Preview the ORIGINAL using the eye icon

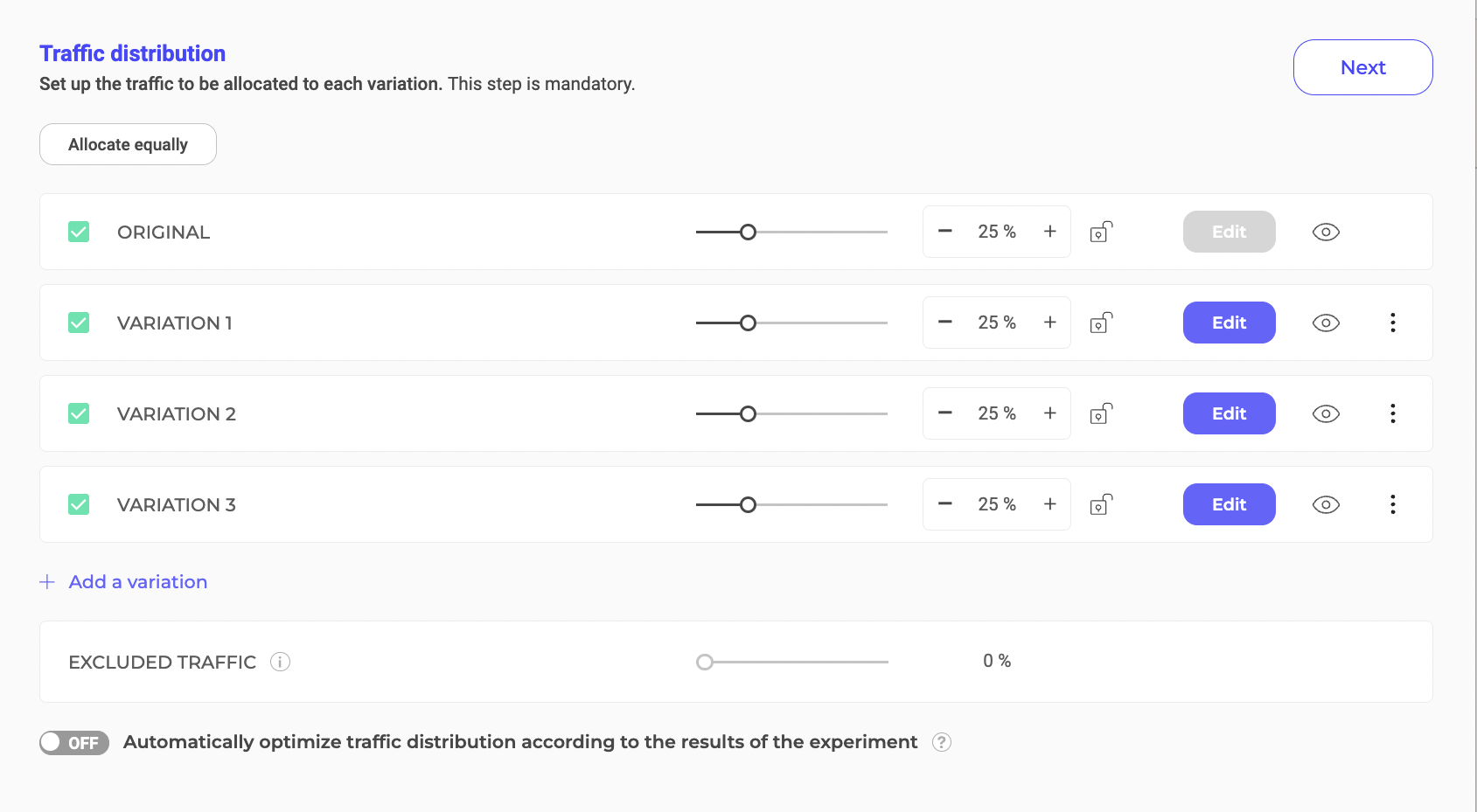tap(1326, 232)
